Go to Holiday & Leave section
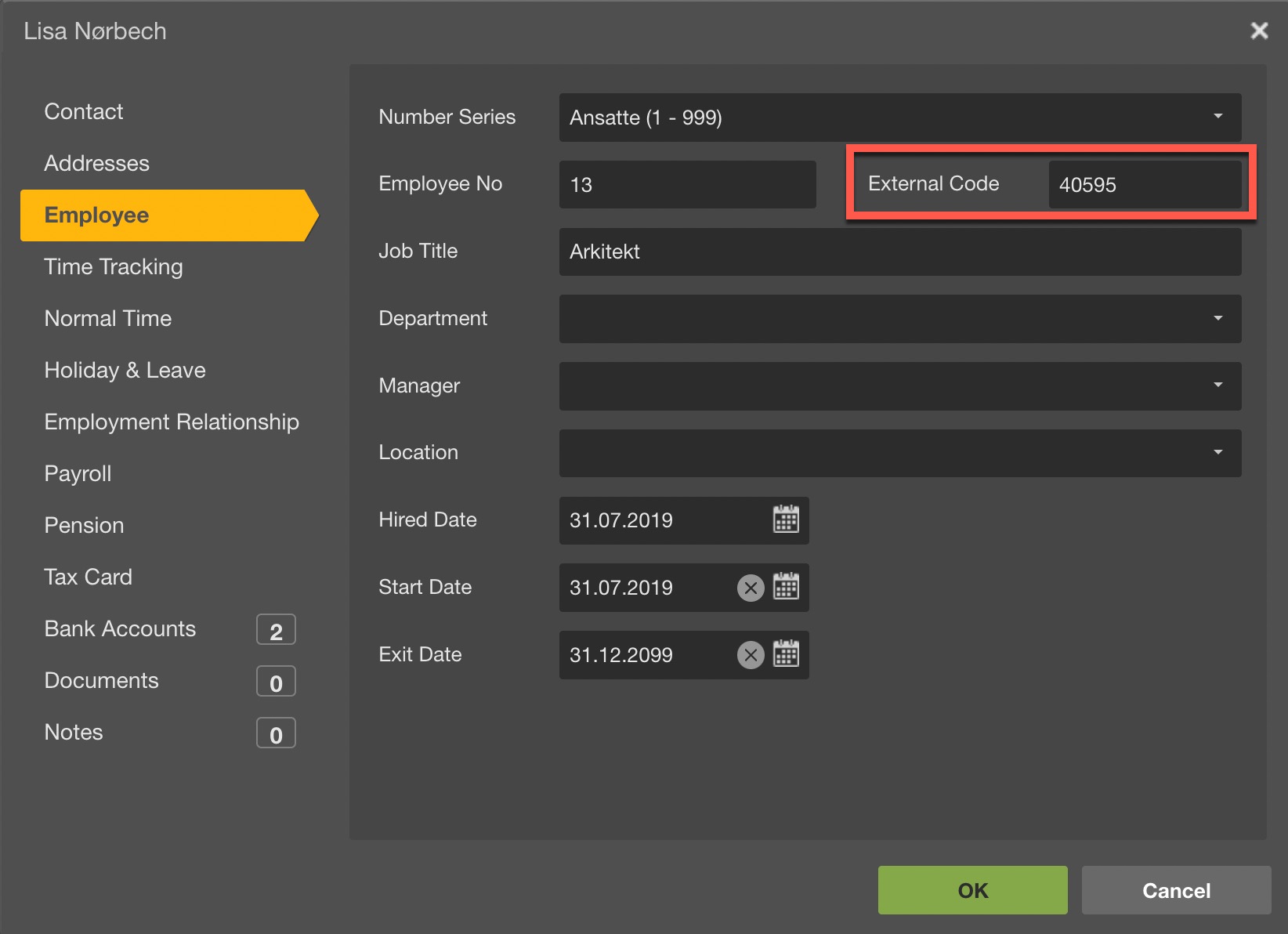This screenshot has height=934, width=1288. 125,370
